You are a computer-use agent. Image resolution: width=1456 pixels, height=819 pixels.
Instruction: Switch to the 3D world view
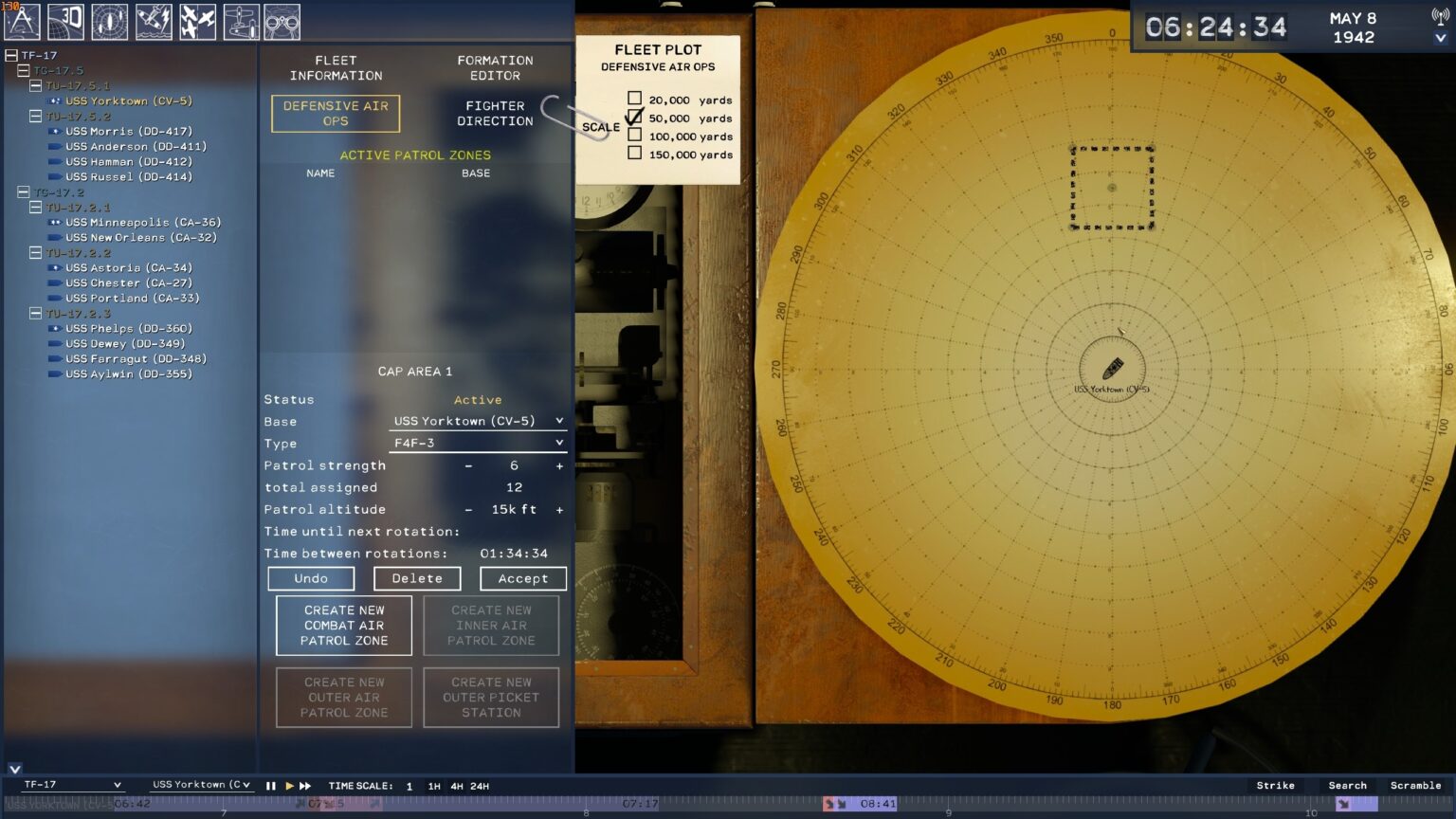click(66, 21)
